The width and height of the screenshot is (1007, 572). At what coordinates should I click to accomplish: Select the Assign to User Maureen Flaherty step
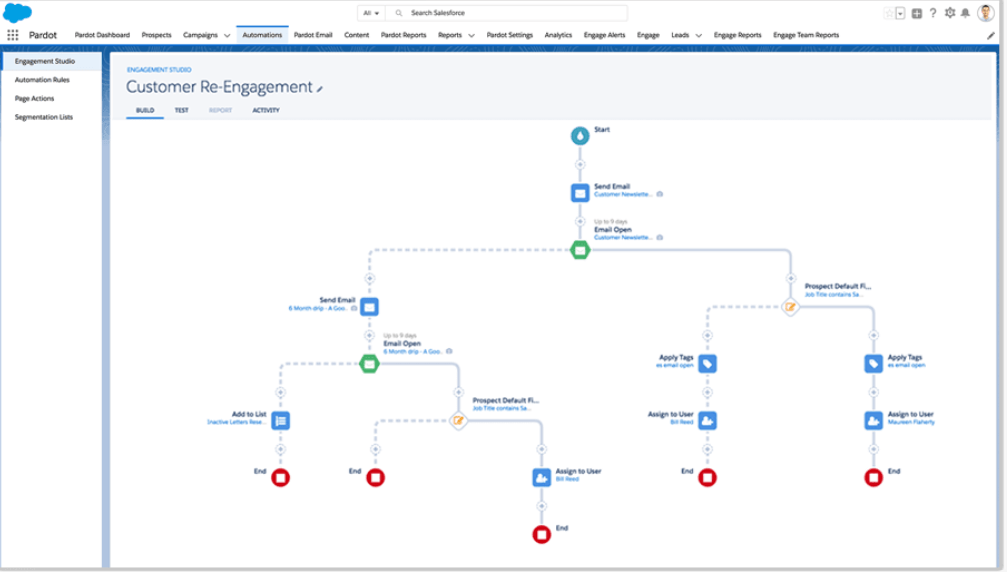point(873,420)
